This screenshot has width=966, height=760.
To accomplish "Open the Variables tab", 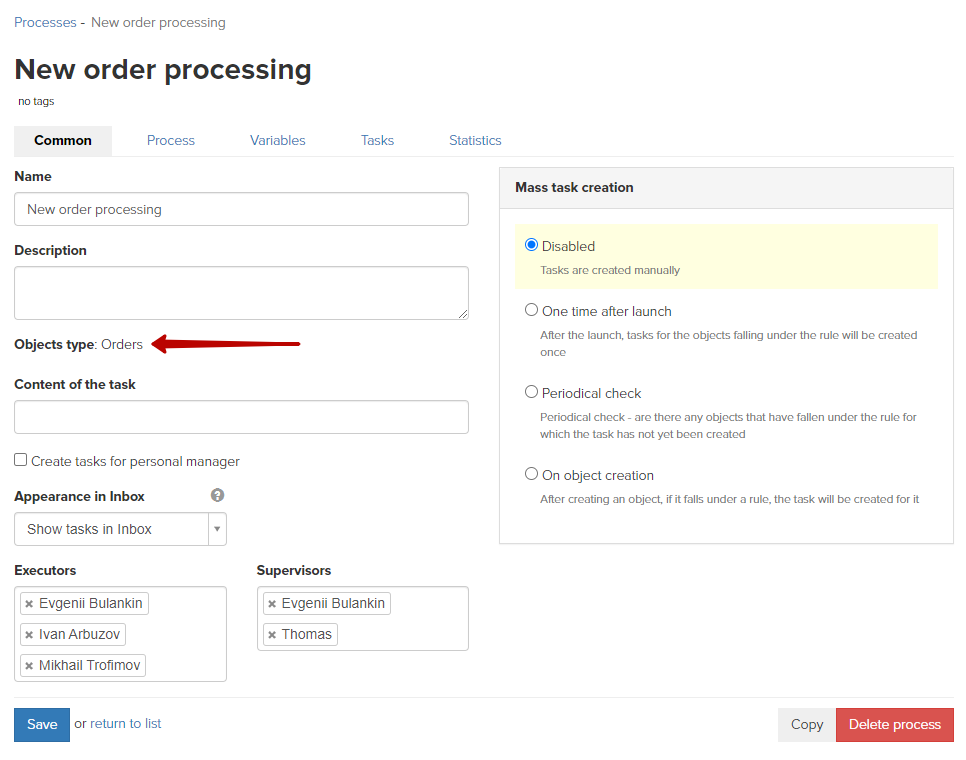I will coord(277,140).
